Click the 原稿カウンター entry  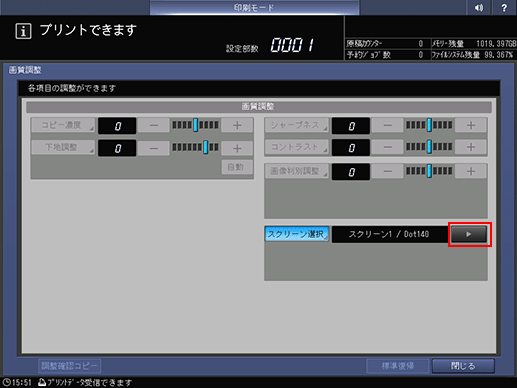(x=385, y=44)
